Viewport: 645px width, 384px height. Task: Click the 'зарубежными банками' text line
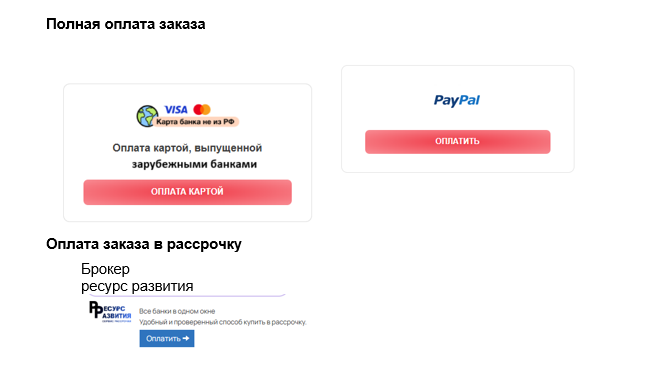(194, 164)
